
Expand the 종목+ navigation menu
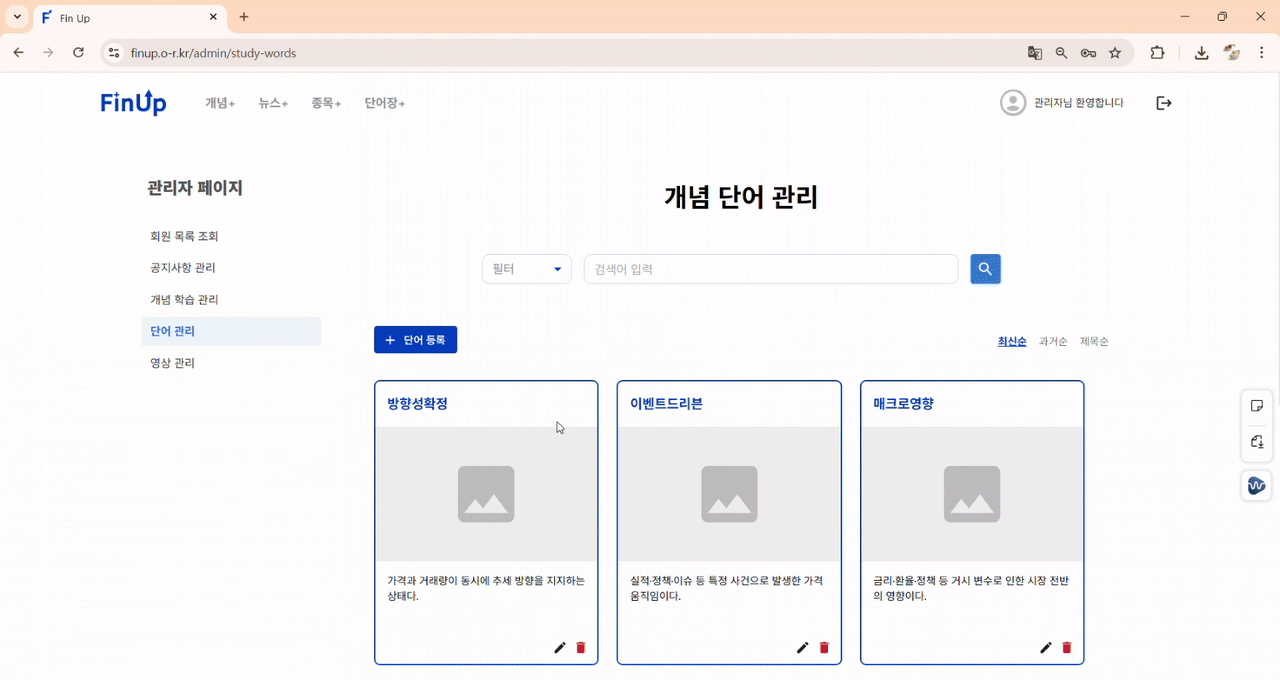(x=326, y=102)
